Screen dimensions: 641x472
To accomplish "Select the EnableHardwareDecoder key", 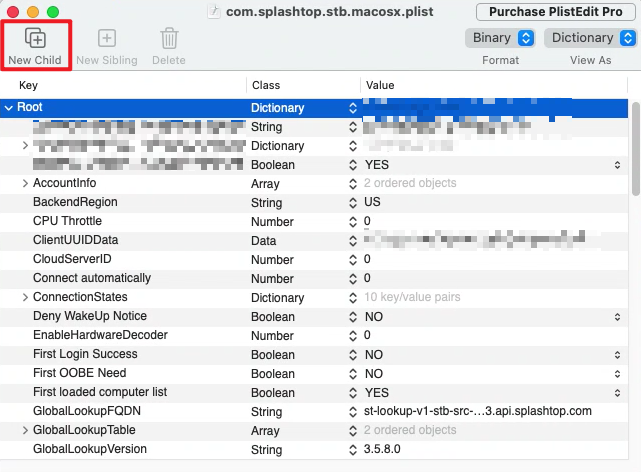I will tap(101, 335).
